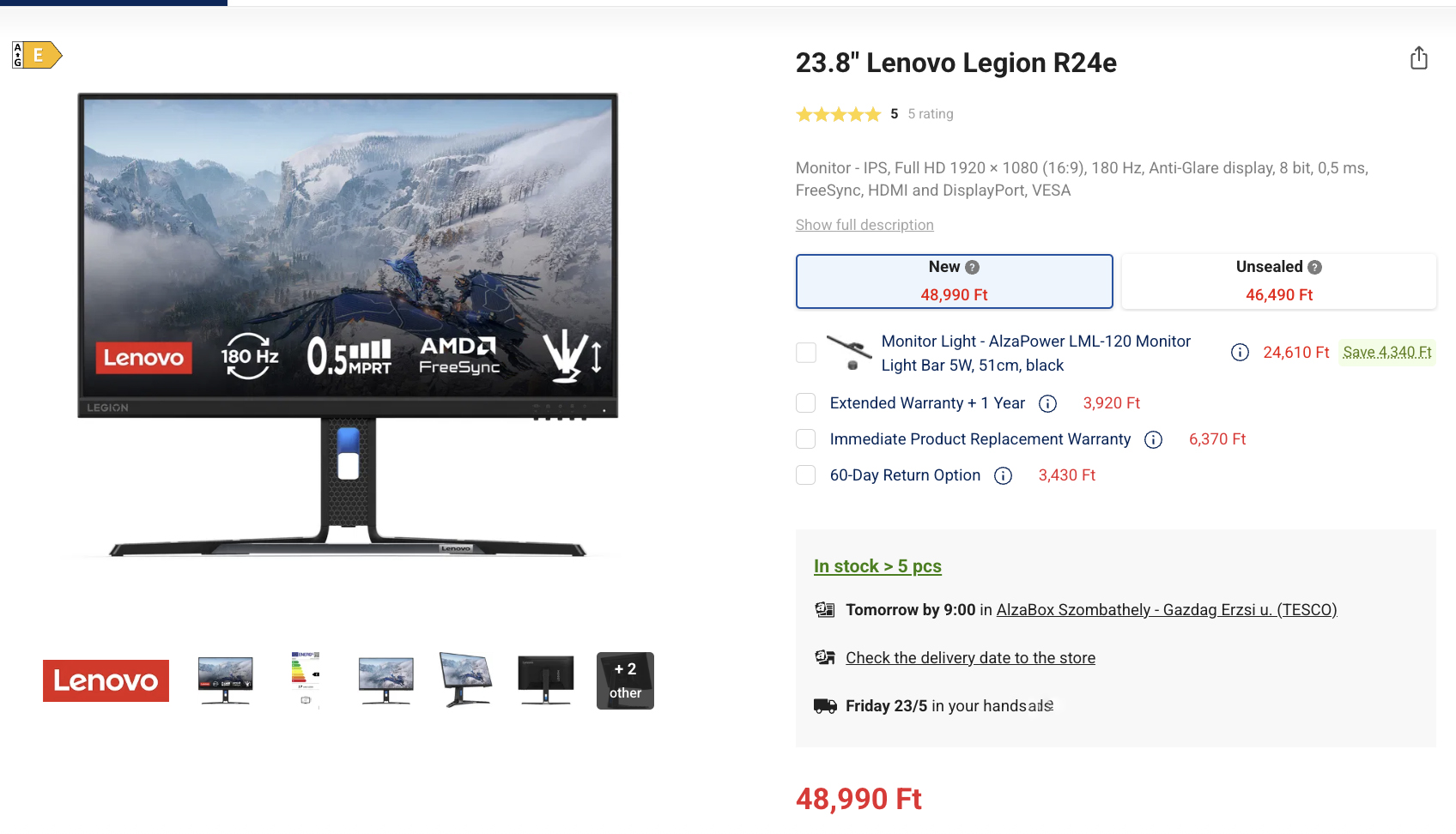This screenshot has width=1456, height=834.
Task: Open info for Immediate Product Replacement Warranty
Action: 1153,439
